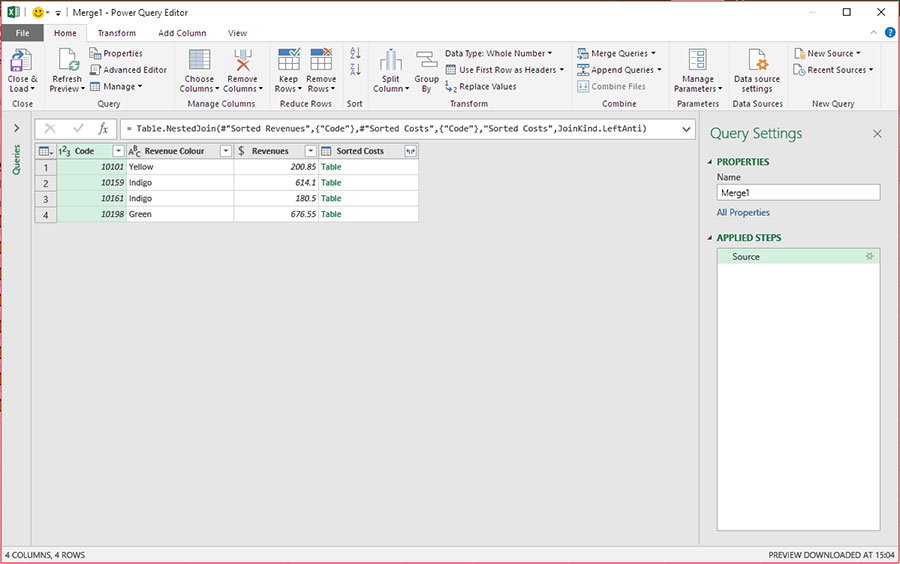Click the Group By icon
Image resolution: width=900 pixels, height=564 pixels.
point(426,60)
